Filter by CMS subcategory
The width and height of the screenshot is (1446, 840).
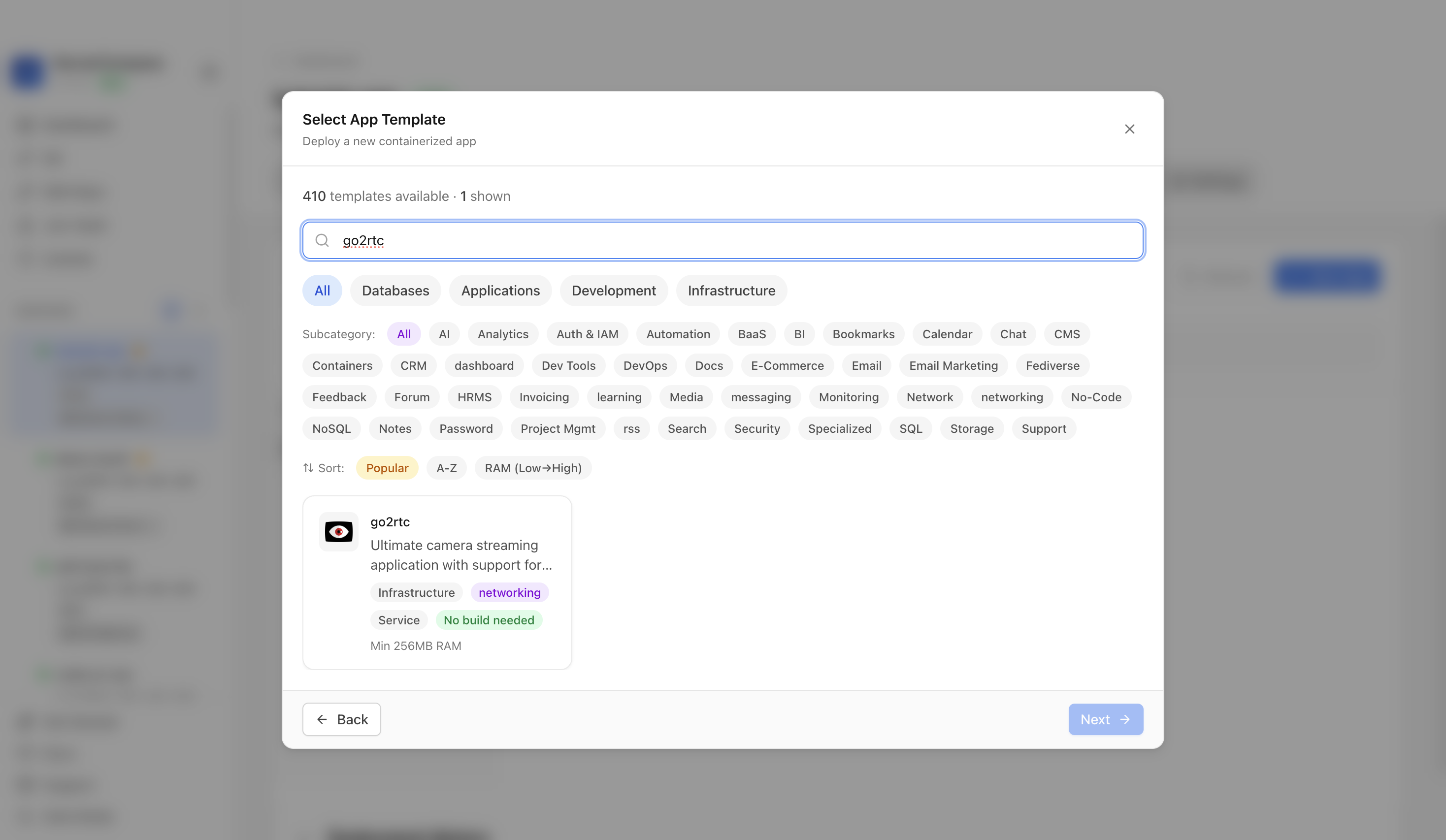click(1067, 334)
